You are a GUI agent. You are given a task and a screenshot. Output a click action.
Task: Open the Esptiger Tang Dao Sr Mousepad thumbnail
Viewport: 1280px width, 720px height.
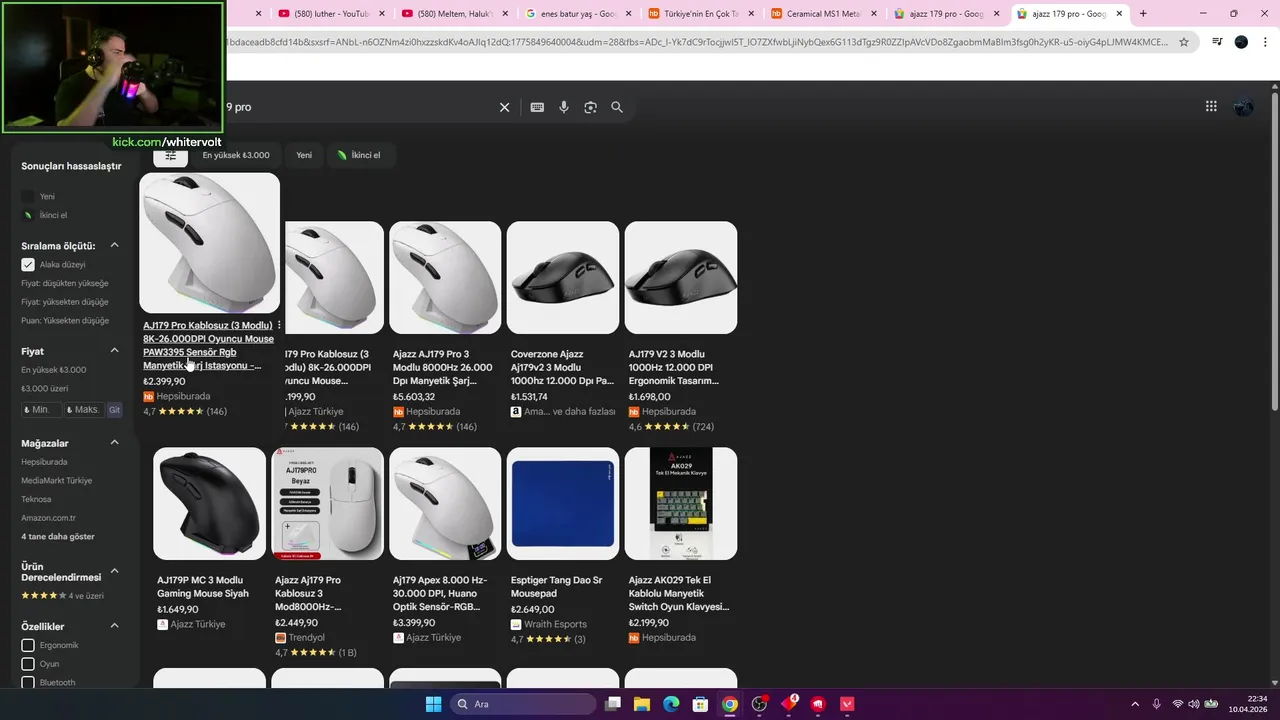tap(563, 503)
